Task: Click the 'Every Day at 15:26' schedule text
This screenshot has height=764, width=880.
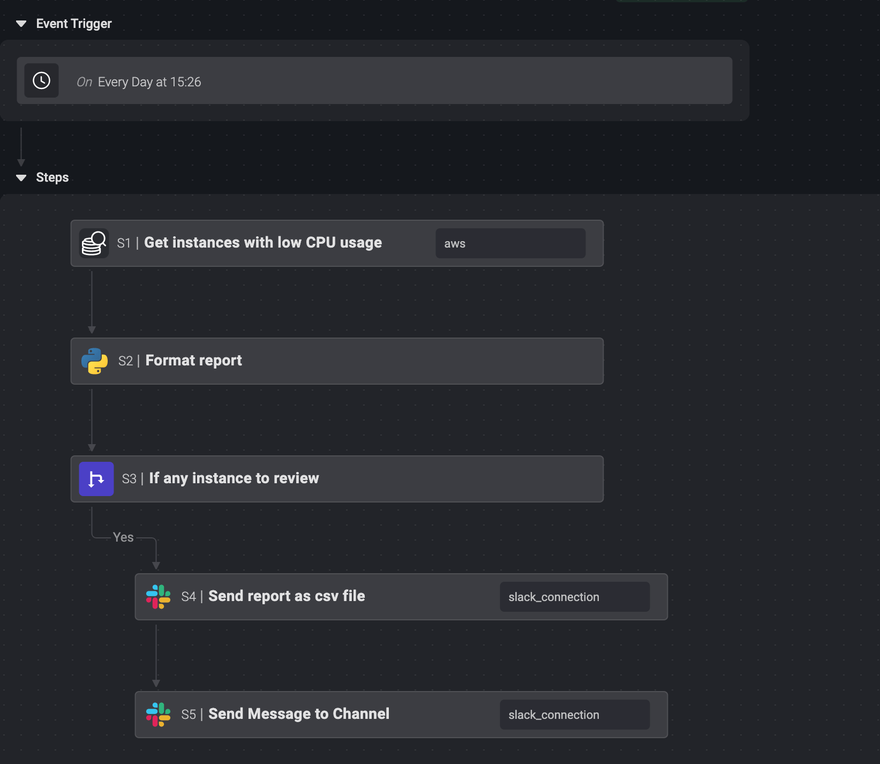Action: [x=149, y=82]
